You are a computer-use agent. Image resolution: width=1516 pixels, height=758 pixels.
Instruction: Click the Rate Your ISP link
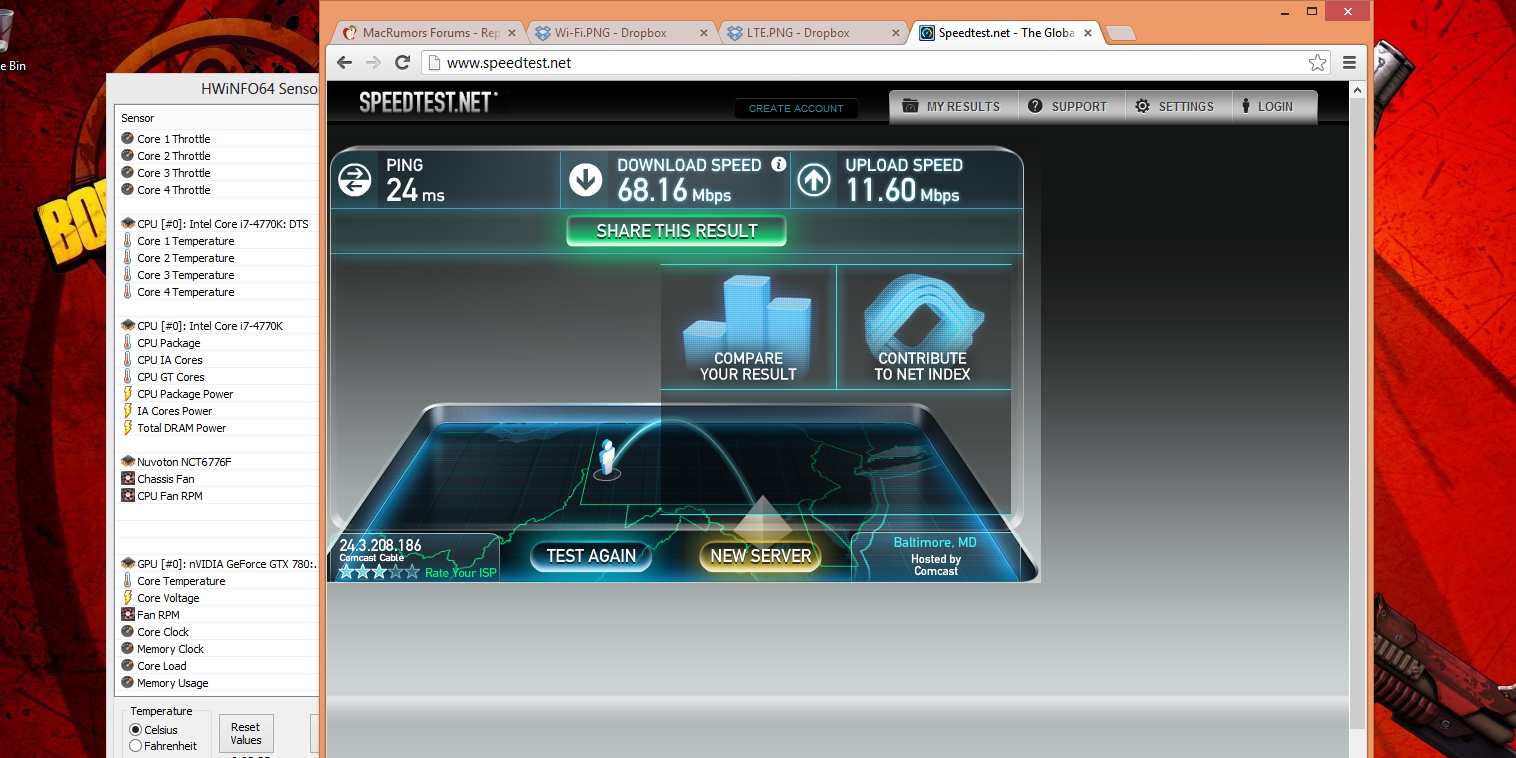(x=461, y=573)
